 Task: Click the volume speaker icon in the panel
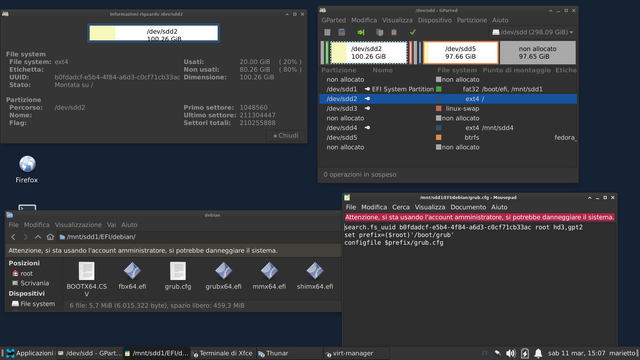511,353
